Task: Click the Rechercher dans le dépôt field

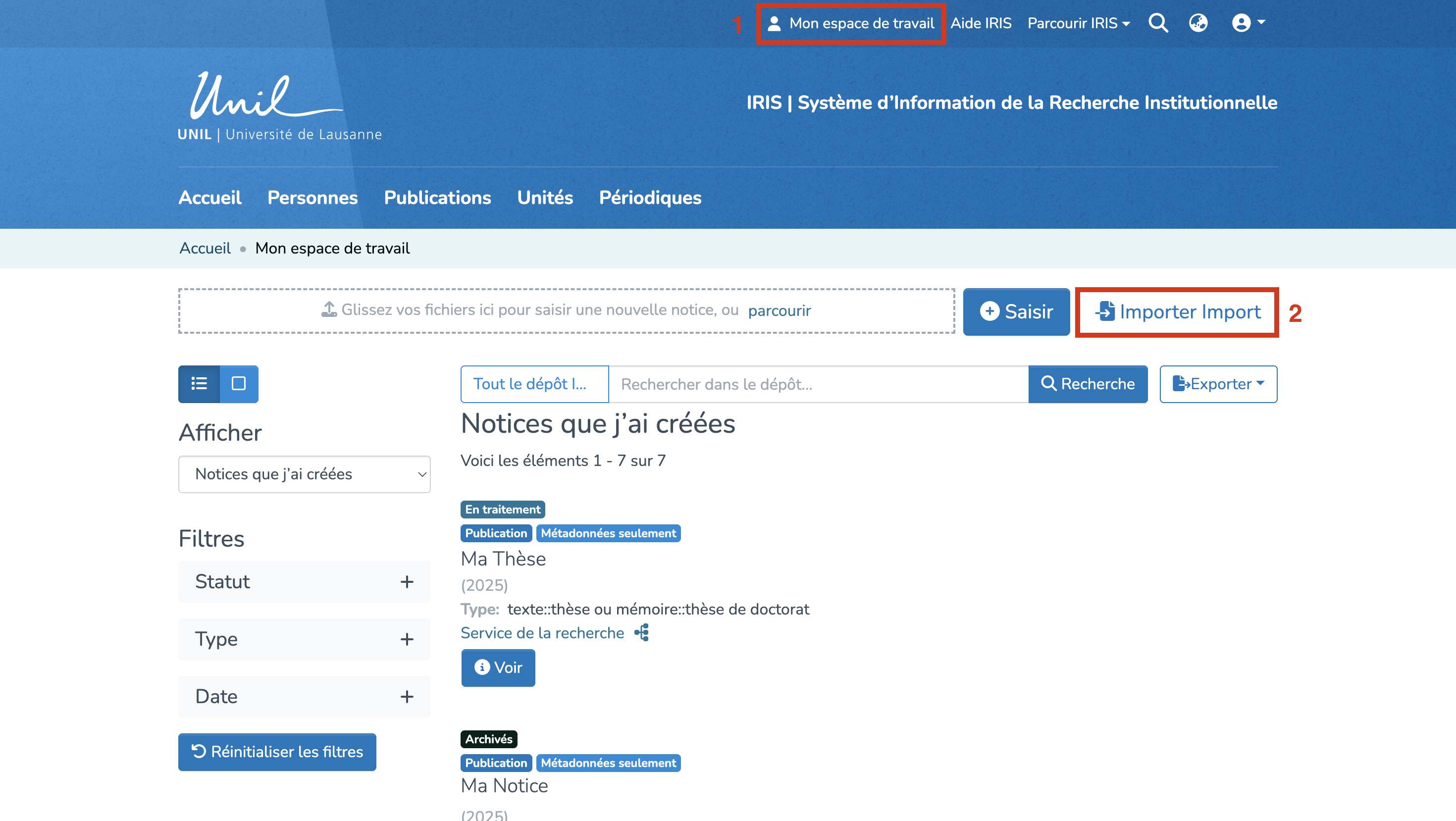Action: [818, 384]
